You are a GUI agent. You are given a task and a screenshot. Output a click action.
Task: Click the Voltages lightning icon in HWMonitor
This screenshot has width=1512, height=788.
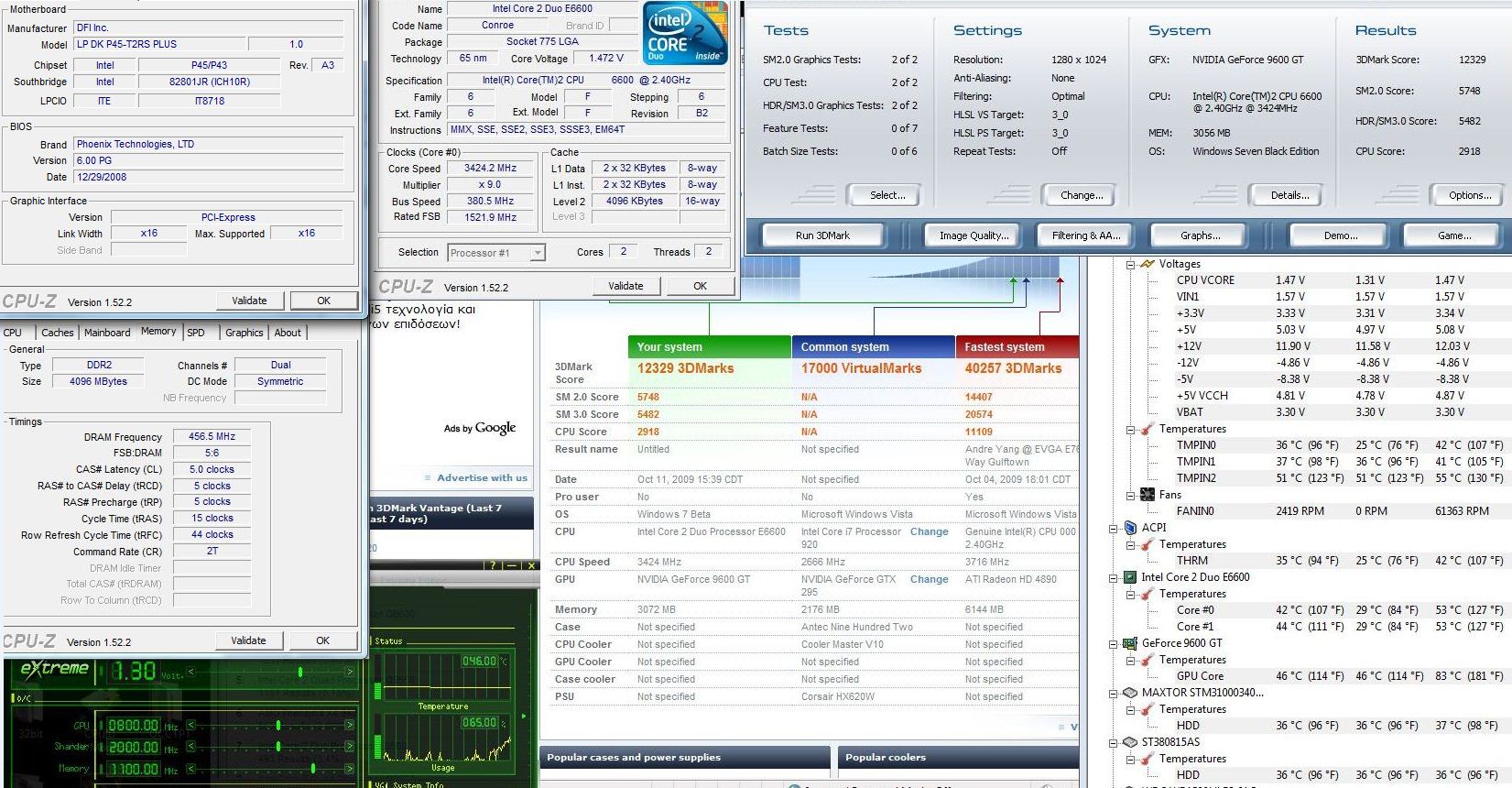point(1148,264)
